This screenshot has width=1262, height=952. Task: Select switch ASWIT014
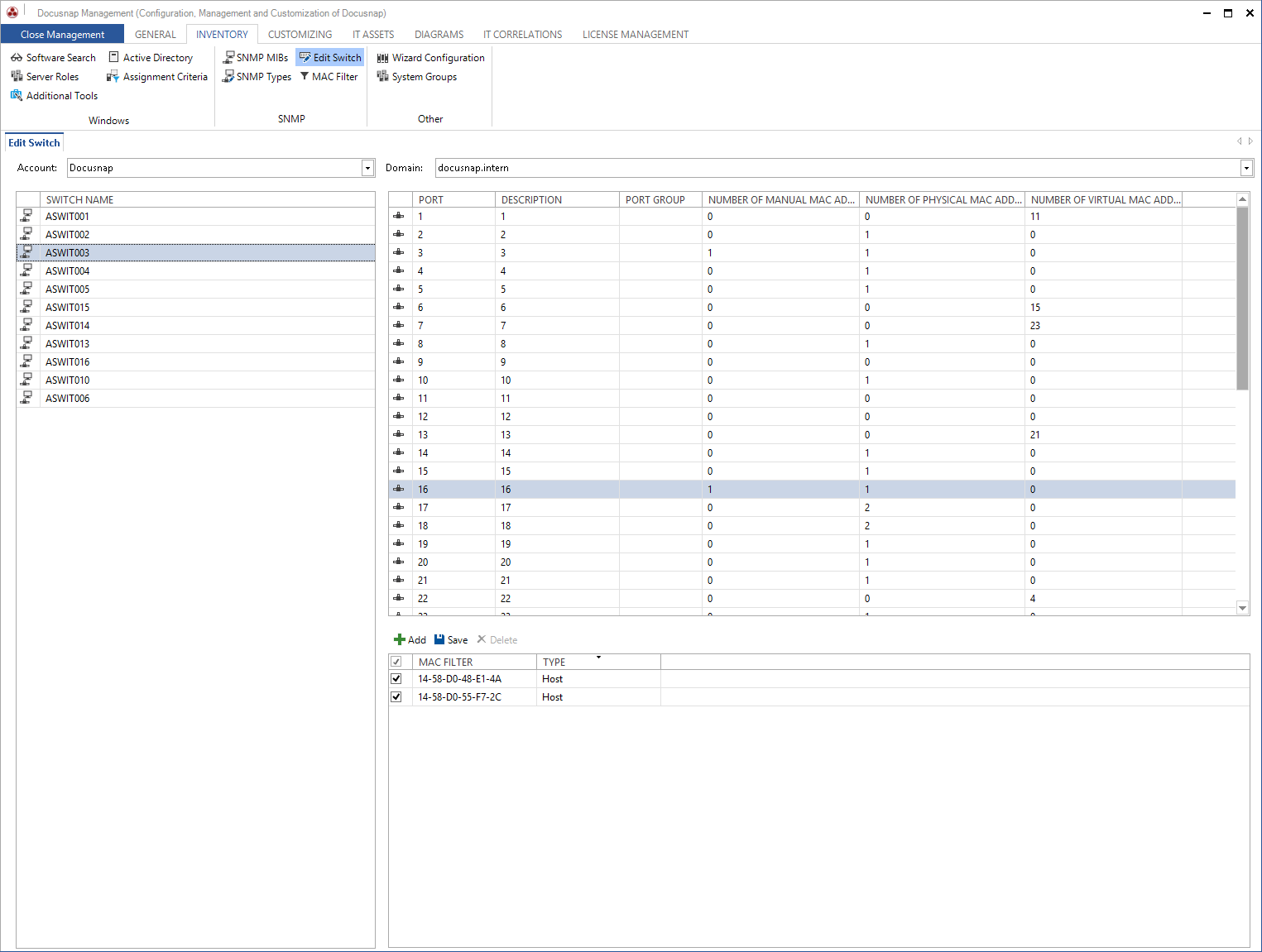(195, 326)
